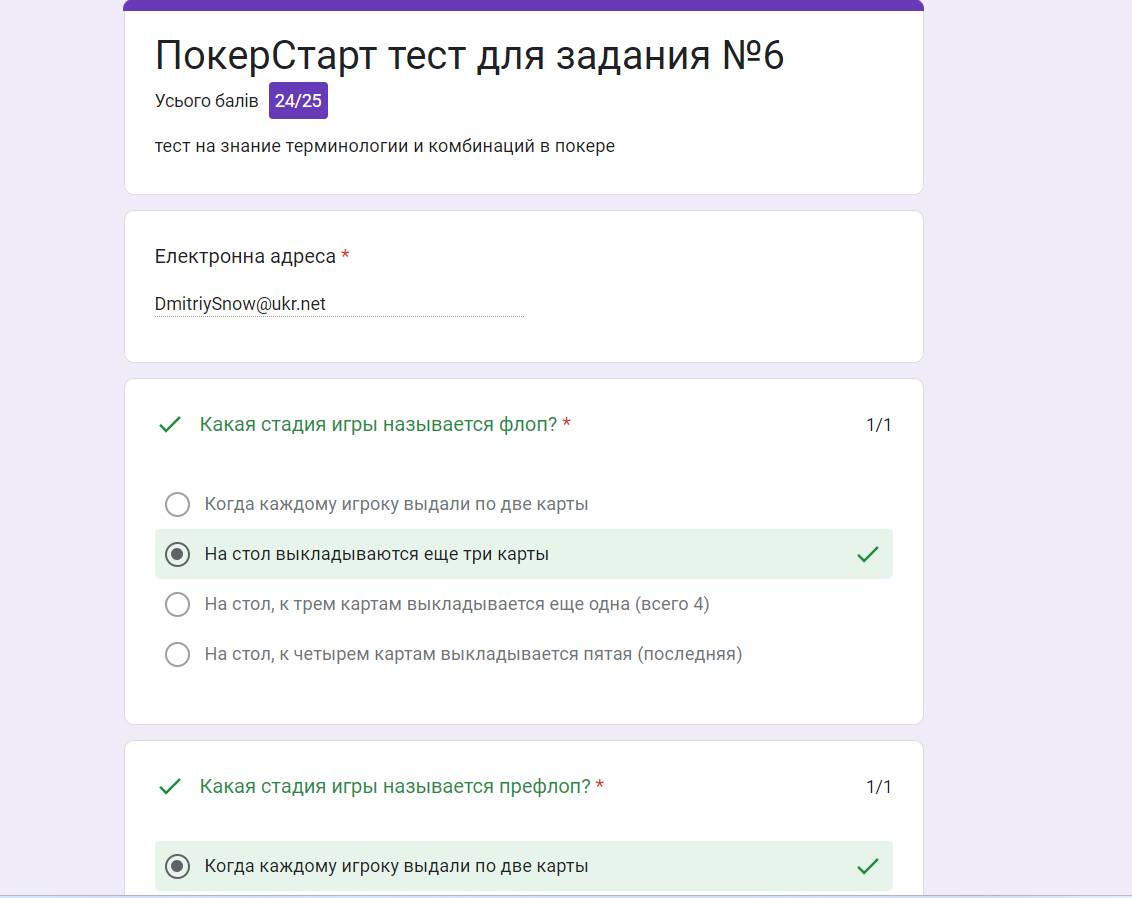Click the email field with DmitriySnow@ukr.net
This screenshot has height=898, width=1132.
click(x=339, y=304)
